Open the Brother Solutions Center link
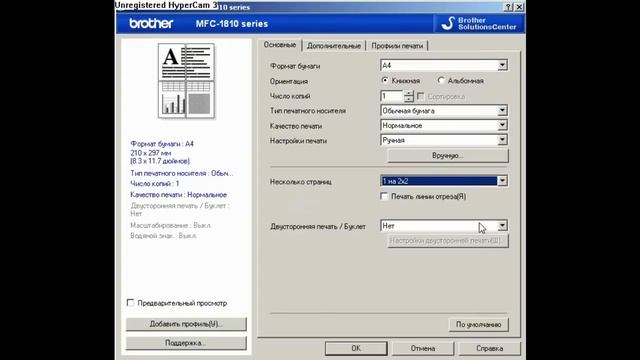Viewport: 640px width, 360px height. coord(479,24)
